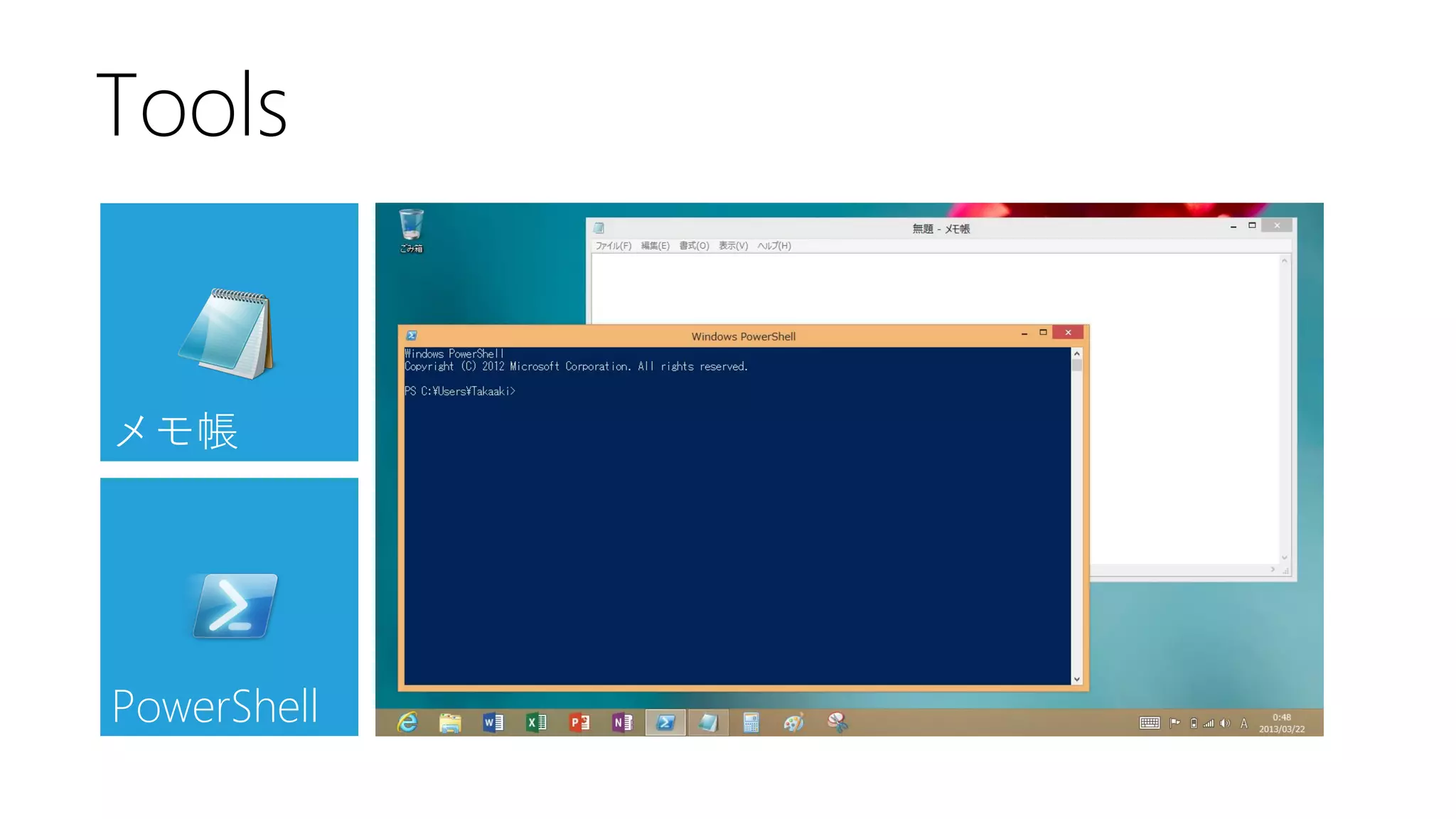
Task: Check battery status tray icon
Action: coord(1194,724)
